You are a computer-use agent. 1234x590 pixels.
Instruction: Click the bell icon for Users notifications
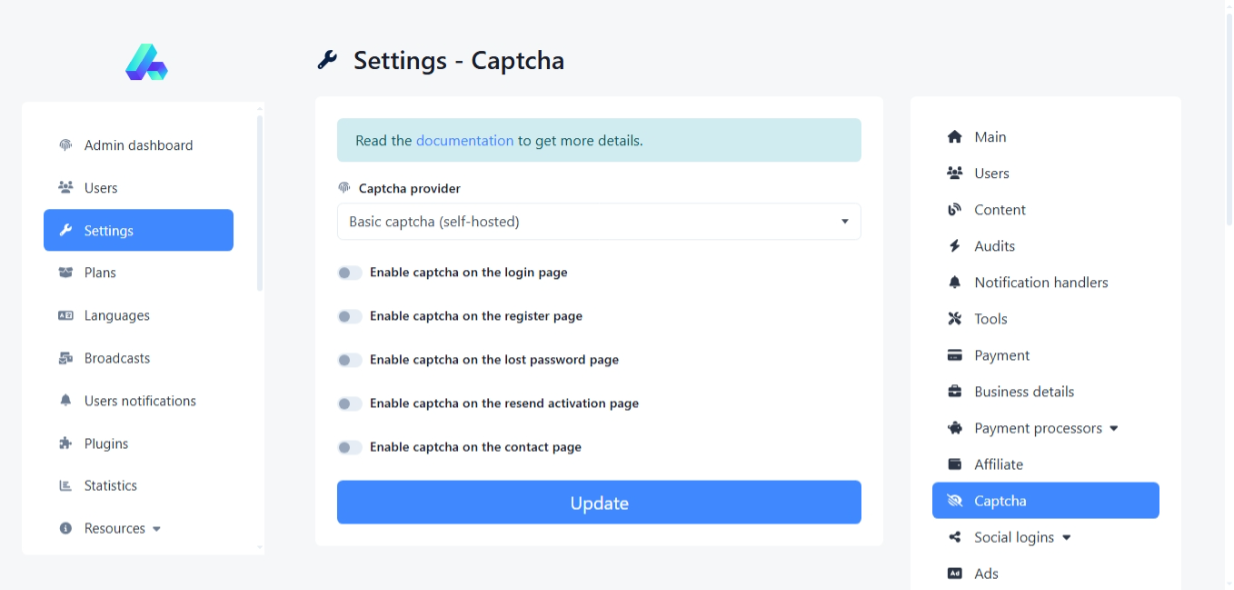pyautogui.click(x=66, y=401)
